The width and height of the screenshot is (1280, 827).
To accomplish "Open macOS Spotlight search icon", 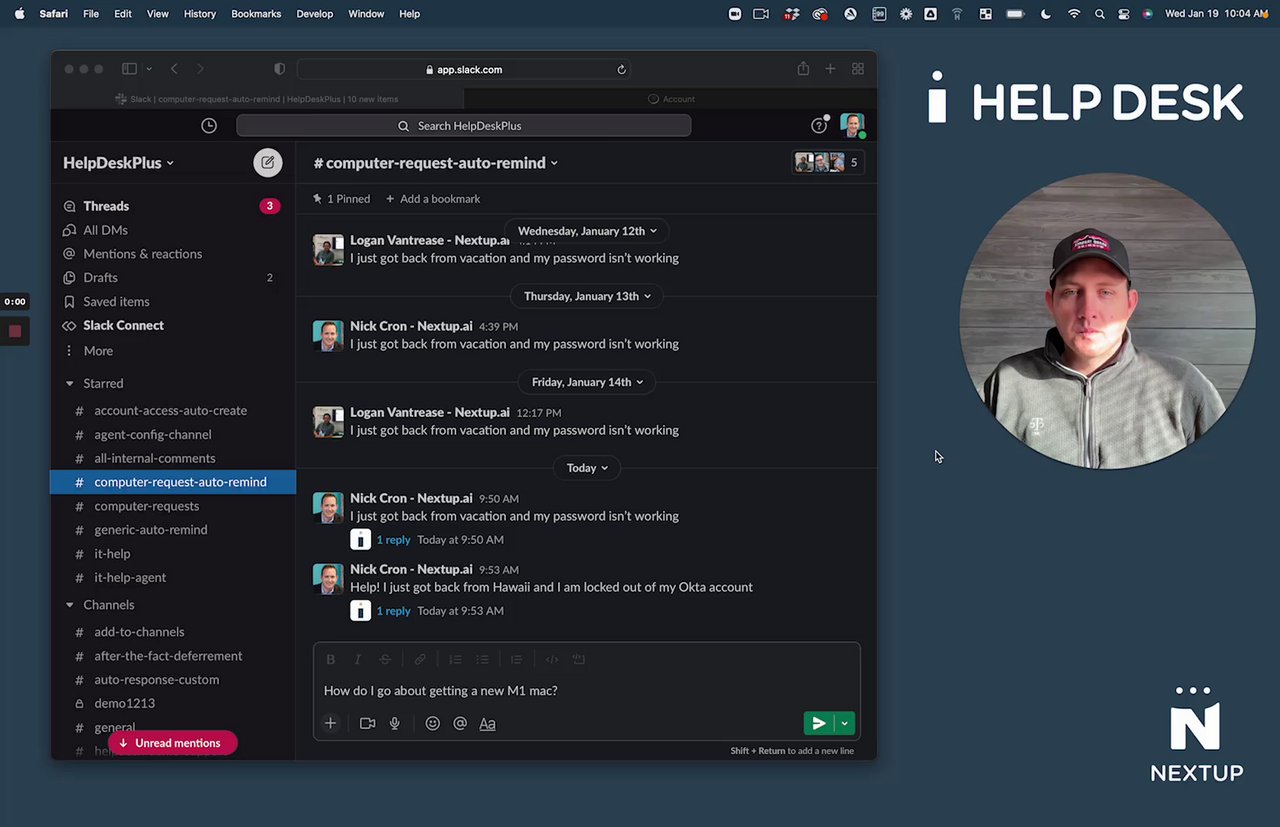I will tap(1100, 14).
